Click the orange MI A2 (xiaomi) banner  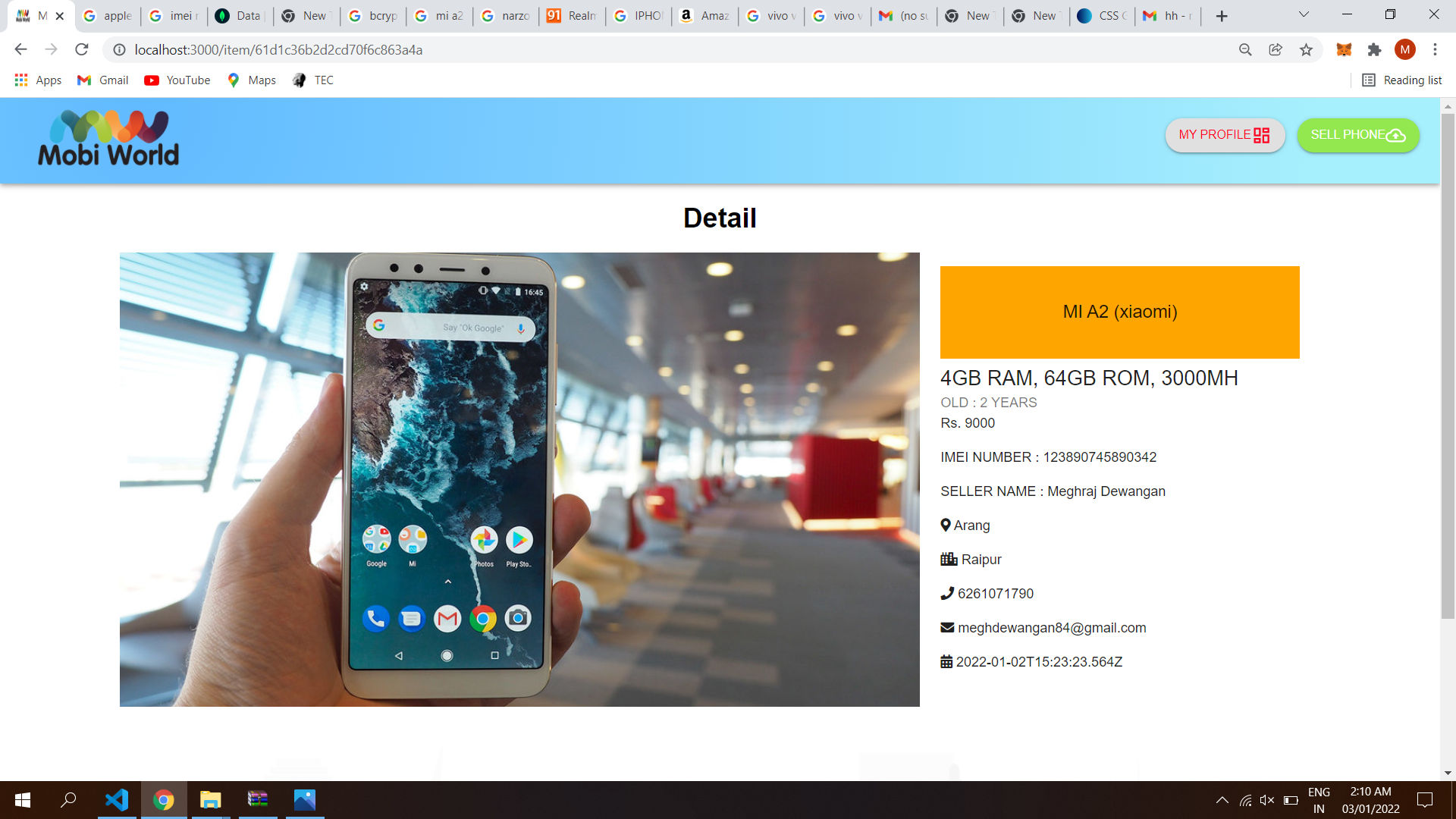pyautogui.click(x=1119, y=312)
